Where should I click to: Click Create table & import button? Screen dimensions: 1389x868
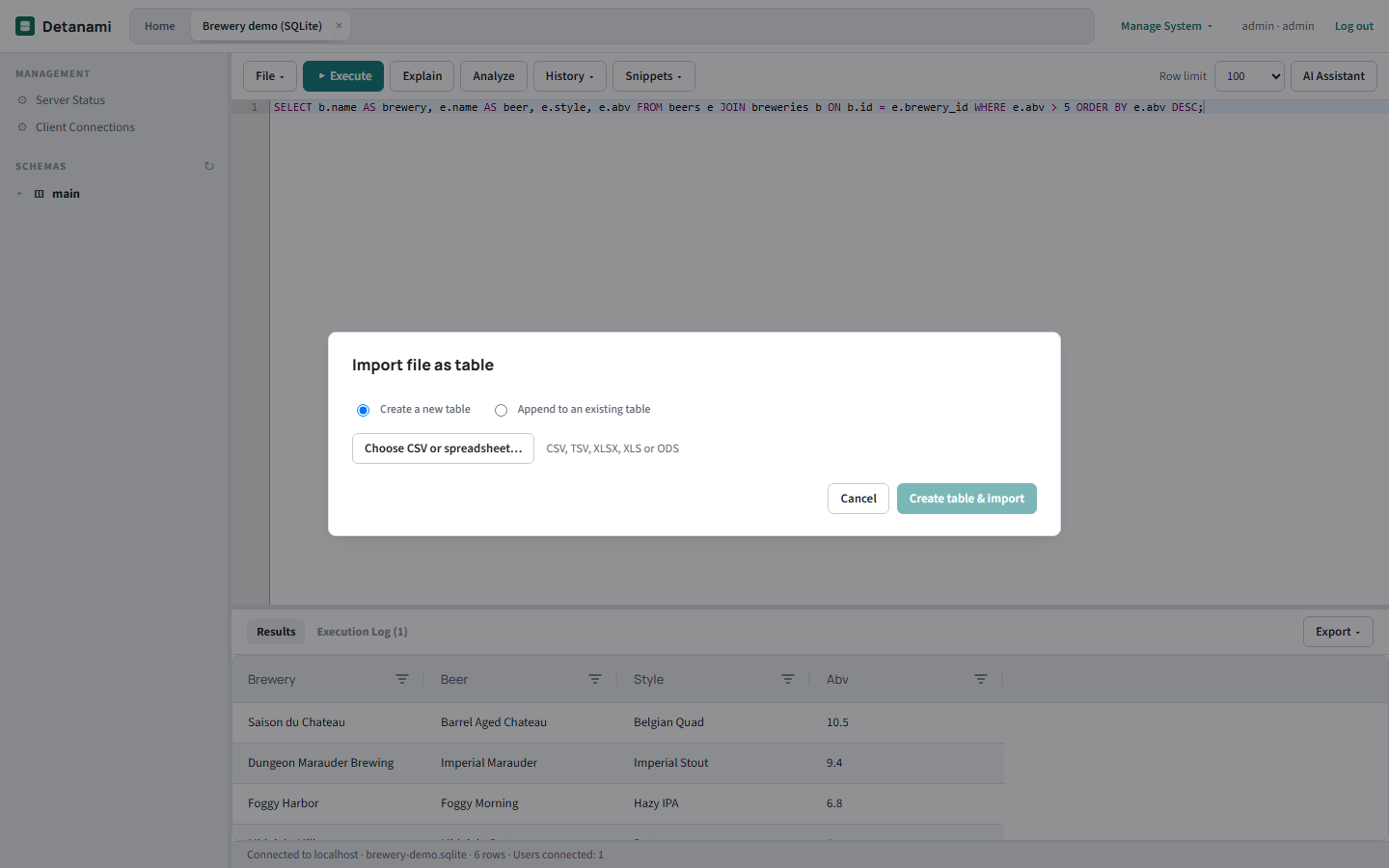pyautogui.click(x=967, y=499)
